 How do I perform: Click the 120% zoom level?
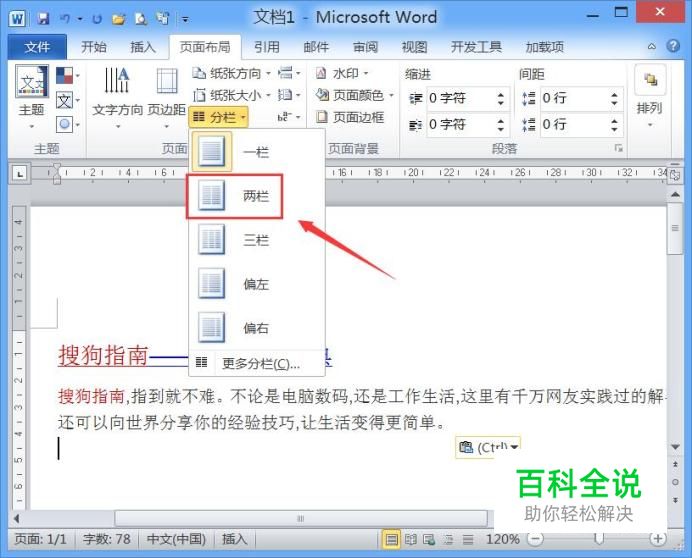point(503,539)
